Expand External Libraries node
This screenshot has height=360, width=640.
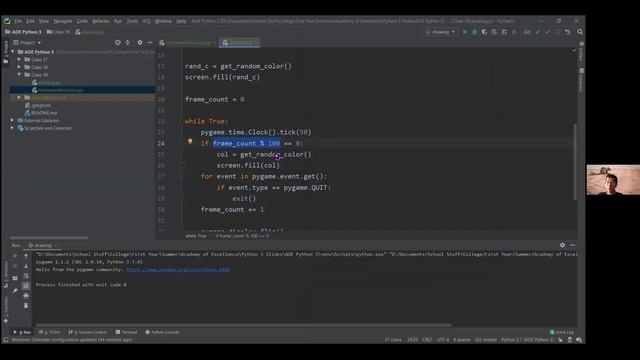[12, 120]
